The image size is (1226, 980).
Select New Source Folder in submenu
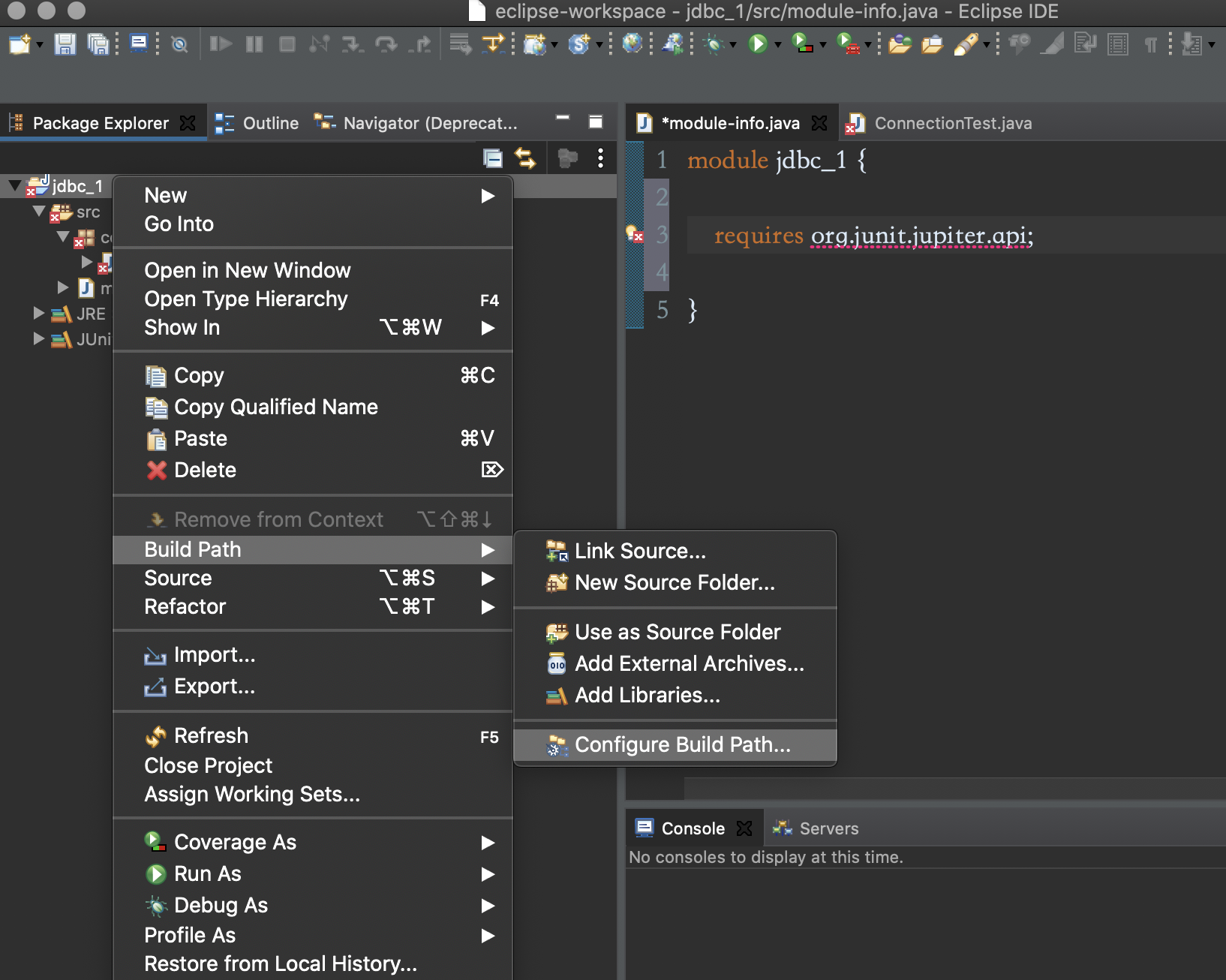click(674, 582)
